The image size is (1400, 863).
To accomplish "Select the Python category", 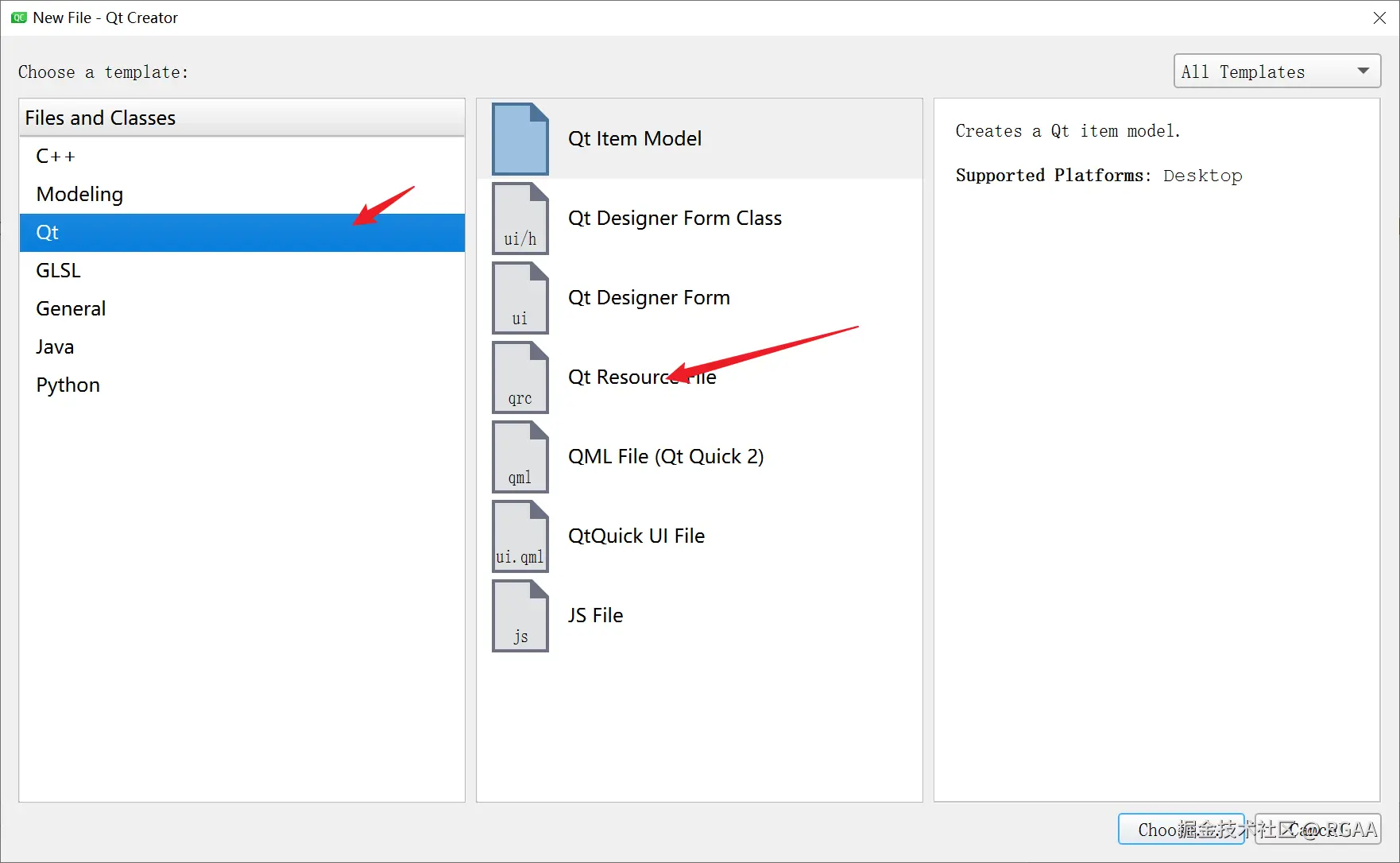I will click(242, 385).
